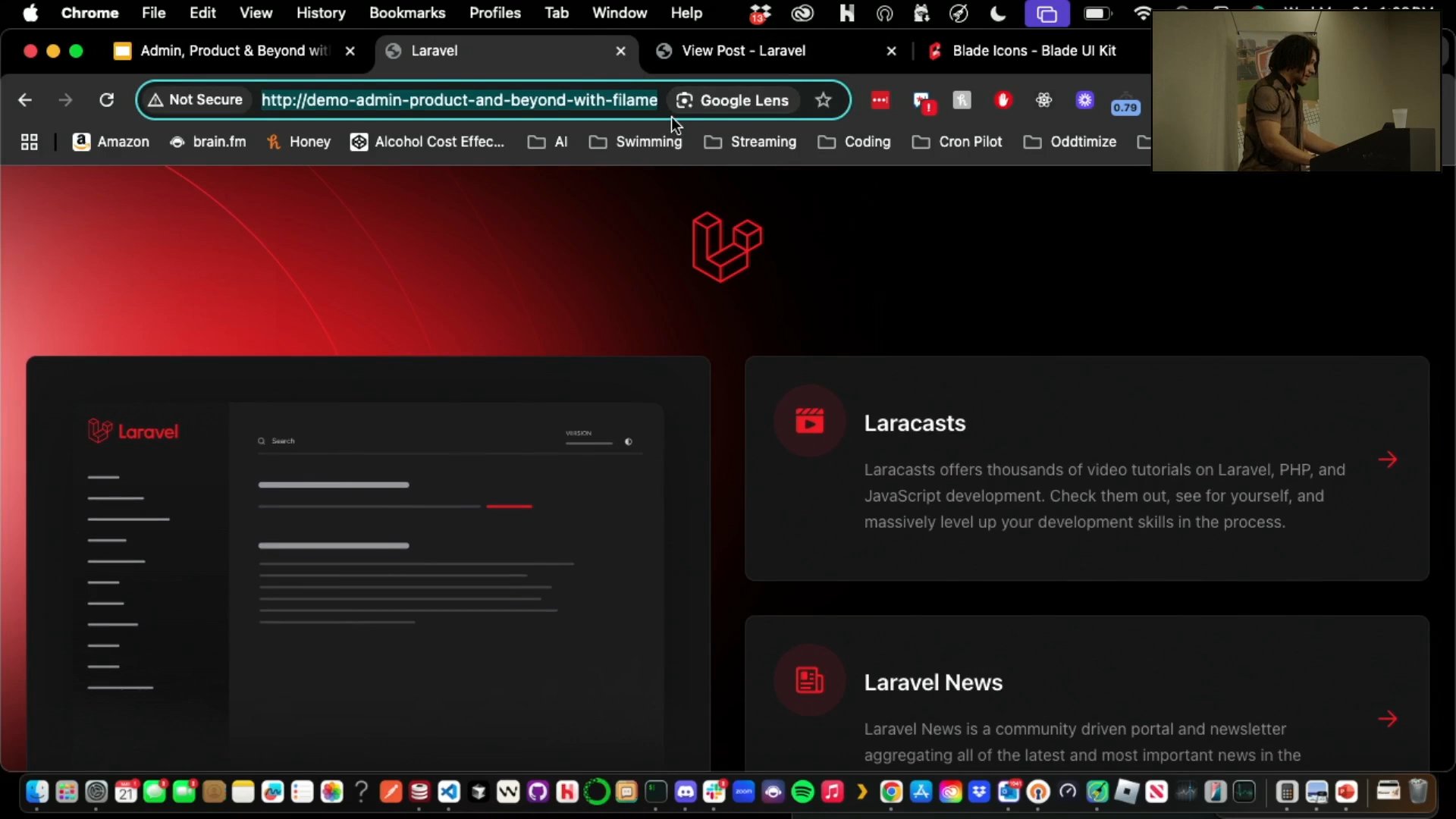1456x819 pixels.
Task: Select the address bar URL field
Action: click(459, 100)
